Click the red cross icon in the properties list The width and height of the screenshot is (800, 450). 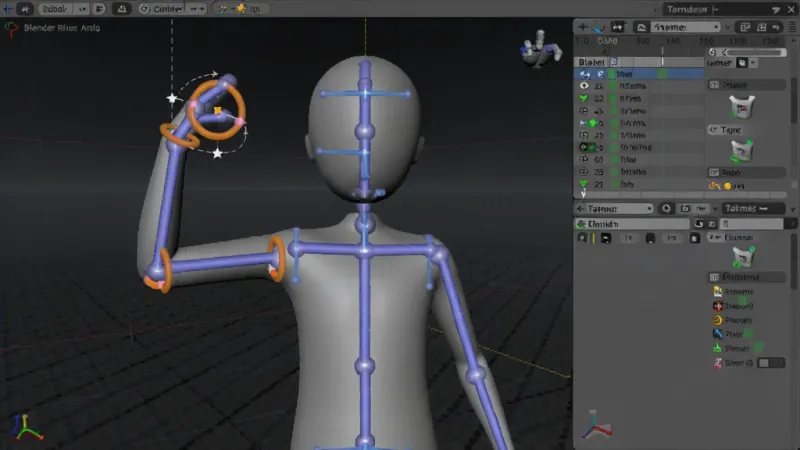[x=718, y=306]
